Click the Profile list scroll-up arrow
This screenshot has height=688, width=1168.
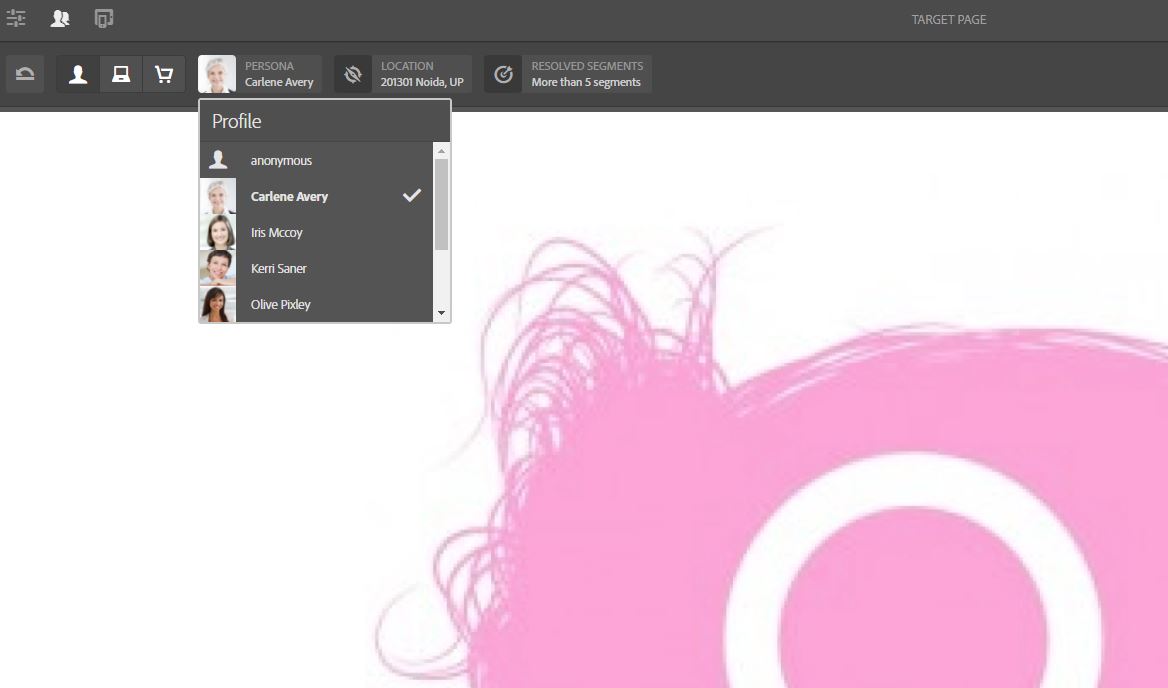click(x=442, y=151)
